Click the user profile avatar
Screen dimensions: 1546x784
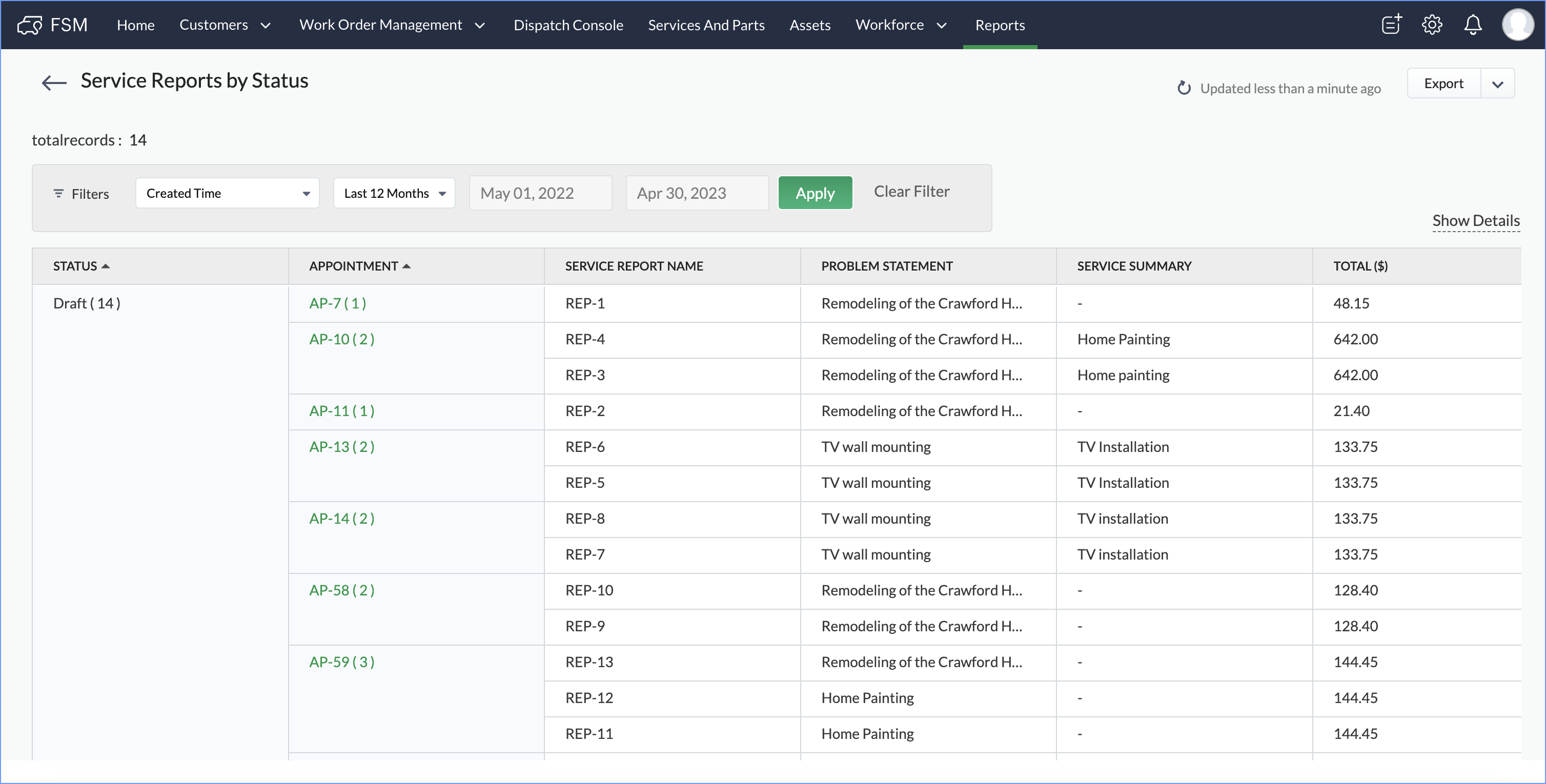1517,25
